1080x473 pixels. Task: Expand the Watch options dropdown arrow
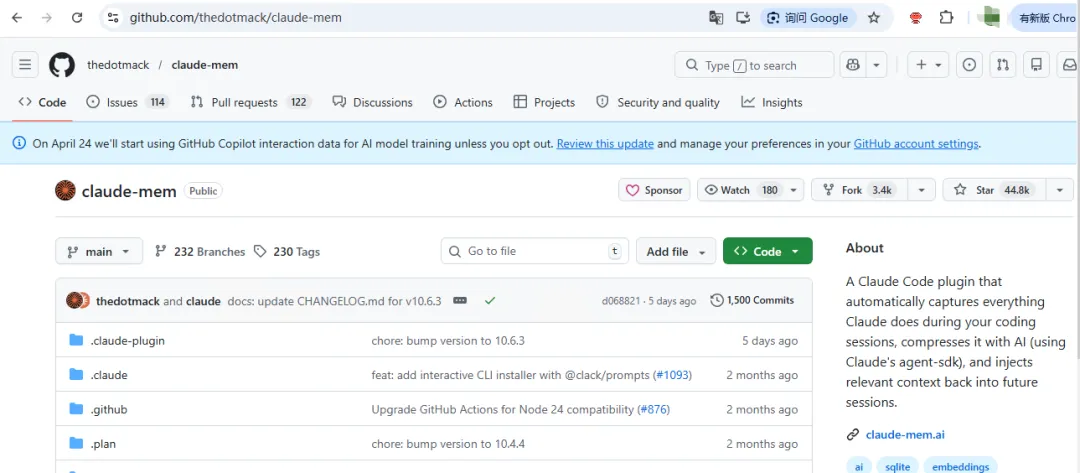point(793,190)
